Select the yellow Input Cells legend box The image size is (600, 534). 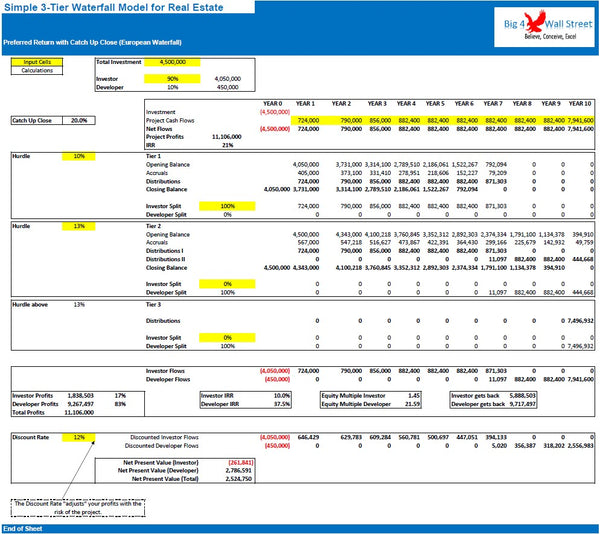tap(37, 62)
